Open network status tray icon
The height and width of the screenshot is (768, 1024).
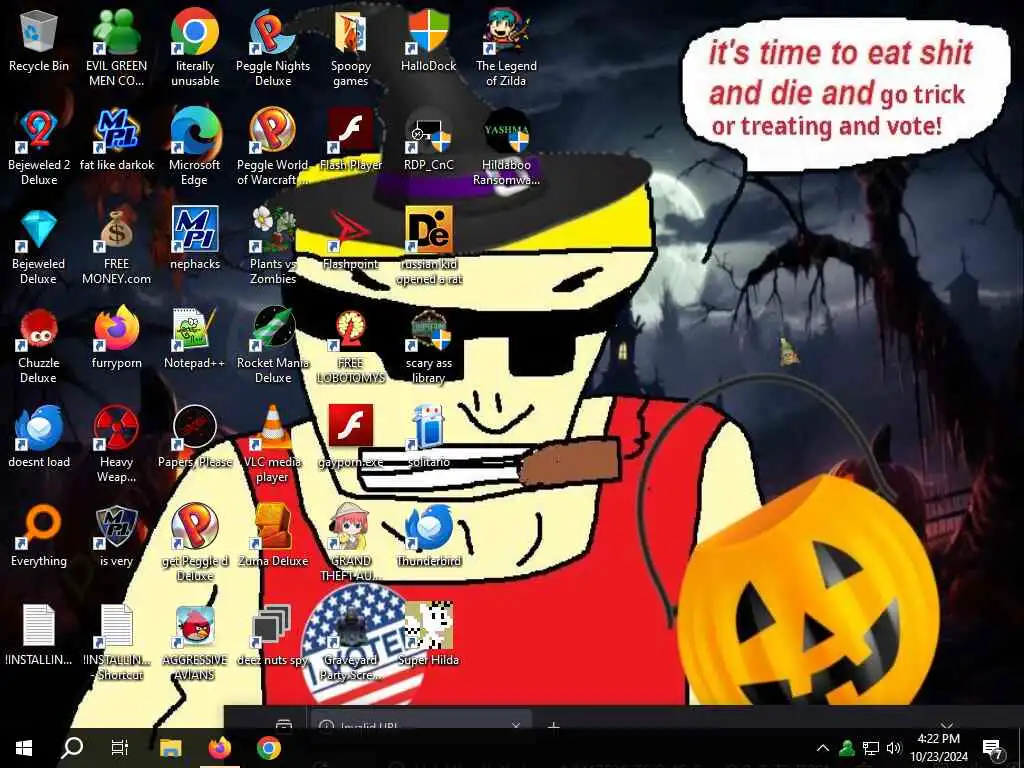point(871,748)
